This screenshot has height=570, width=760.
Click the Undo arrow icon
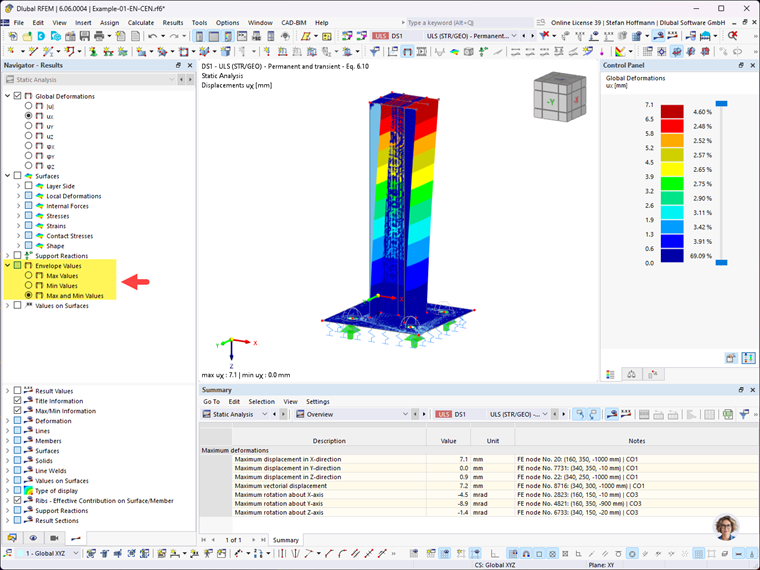tap(153, 36)
